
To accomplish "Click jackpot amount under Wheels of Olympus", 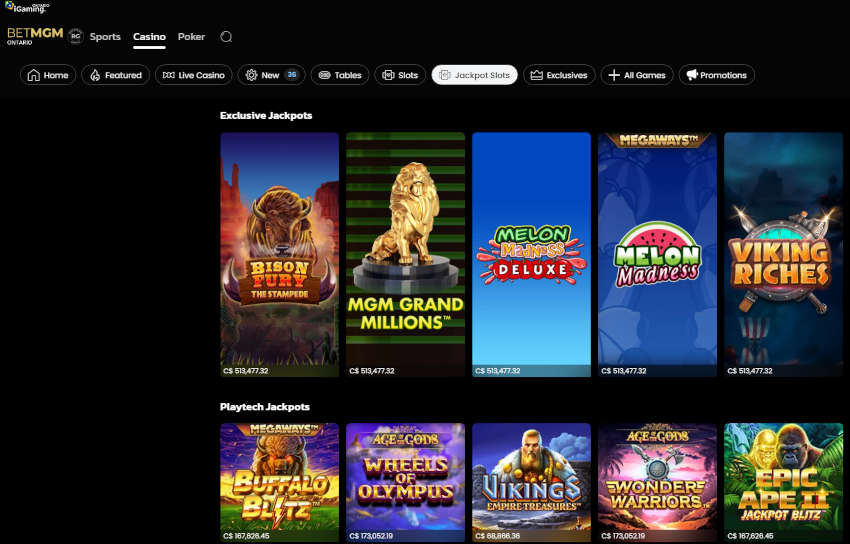I will click(x=371, y=536).
